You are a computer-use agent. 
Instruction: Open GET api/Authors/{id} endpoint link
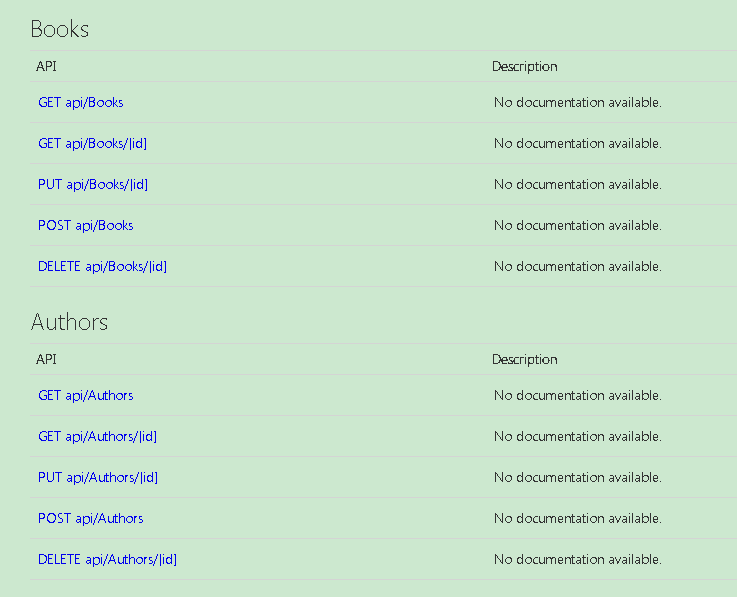click(97, 436)
